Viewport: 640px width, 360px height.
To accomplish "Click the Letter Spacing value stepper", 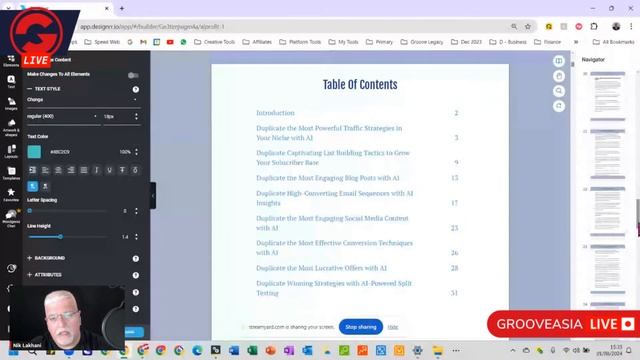I will point(136,211).
